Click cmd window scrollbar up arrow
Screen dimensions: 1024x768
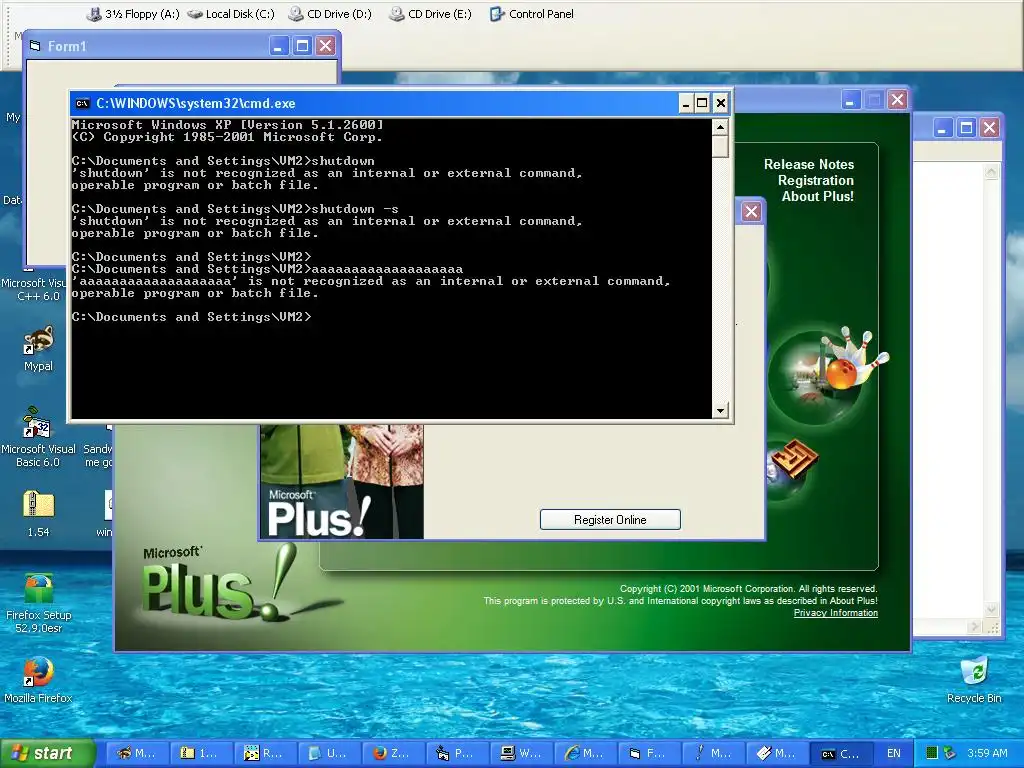[720, 127]
